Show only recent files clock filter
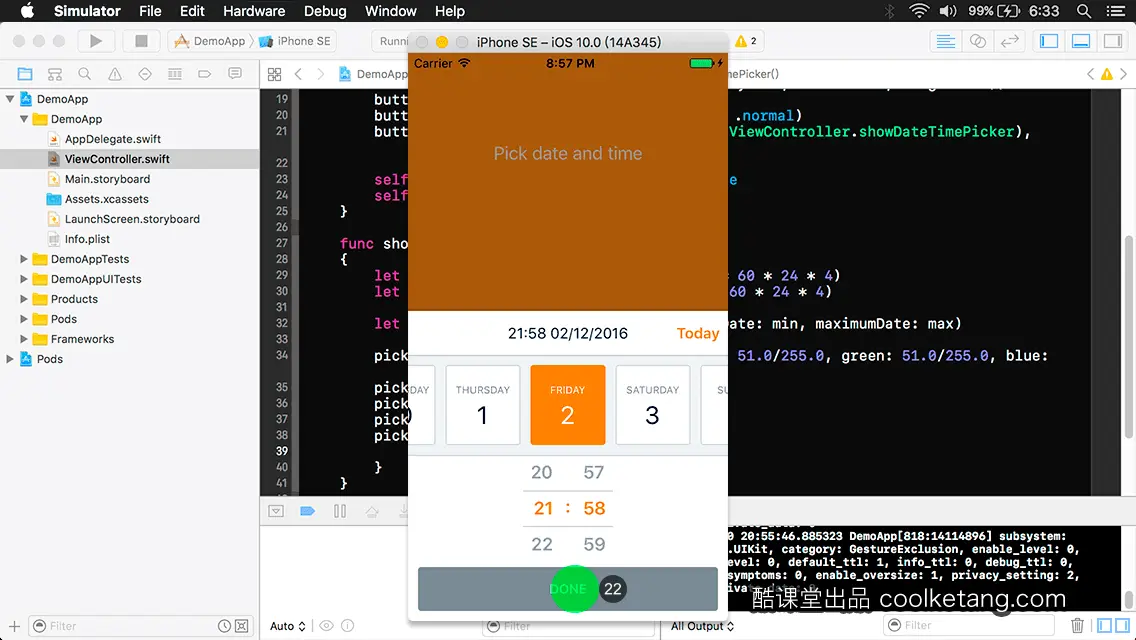The width and height of the screenshot is (1136, 640). (225, 626)
